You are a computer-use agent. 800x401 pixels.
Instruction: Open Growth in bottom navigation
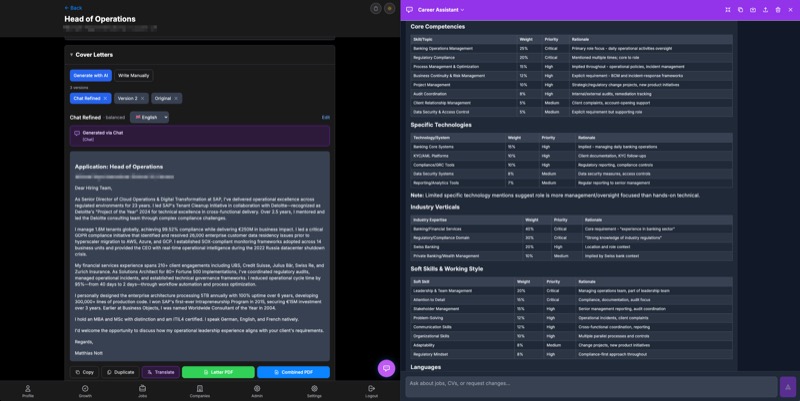point(85,391)
